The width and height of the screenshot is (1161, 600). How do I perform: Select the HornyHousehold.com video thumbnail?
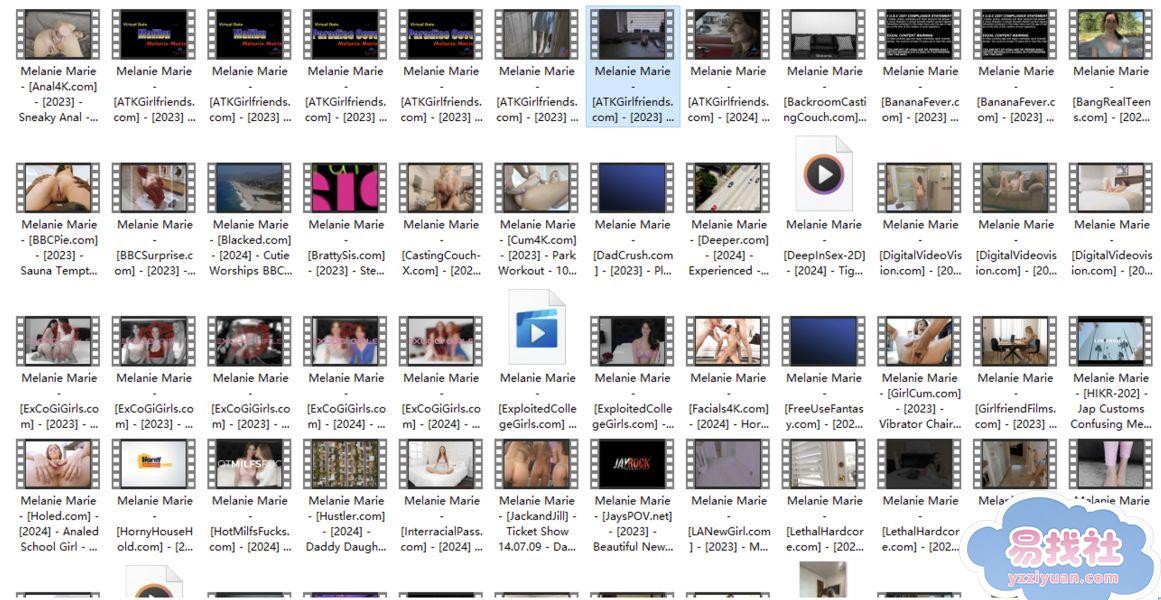(x=154, y=464)
